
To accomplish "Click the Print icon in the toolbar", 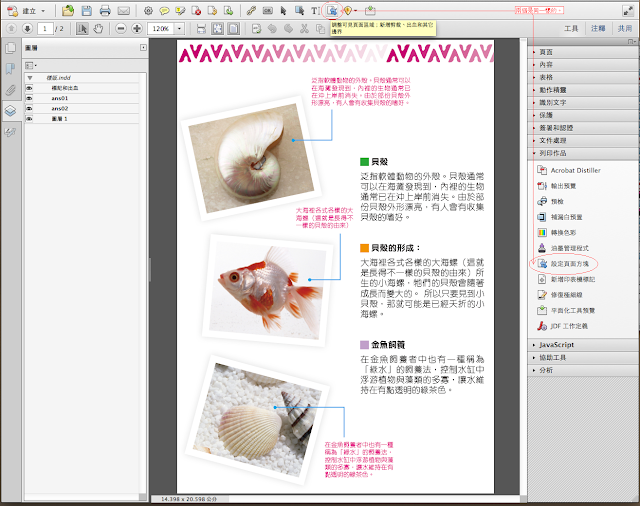I will (105, 11).
